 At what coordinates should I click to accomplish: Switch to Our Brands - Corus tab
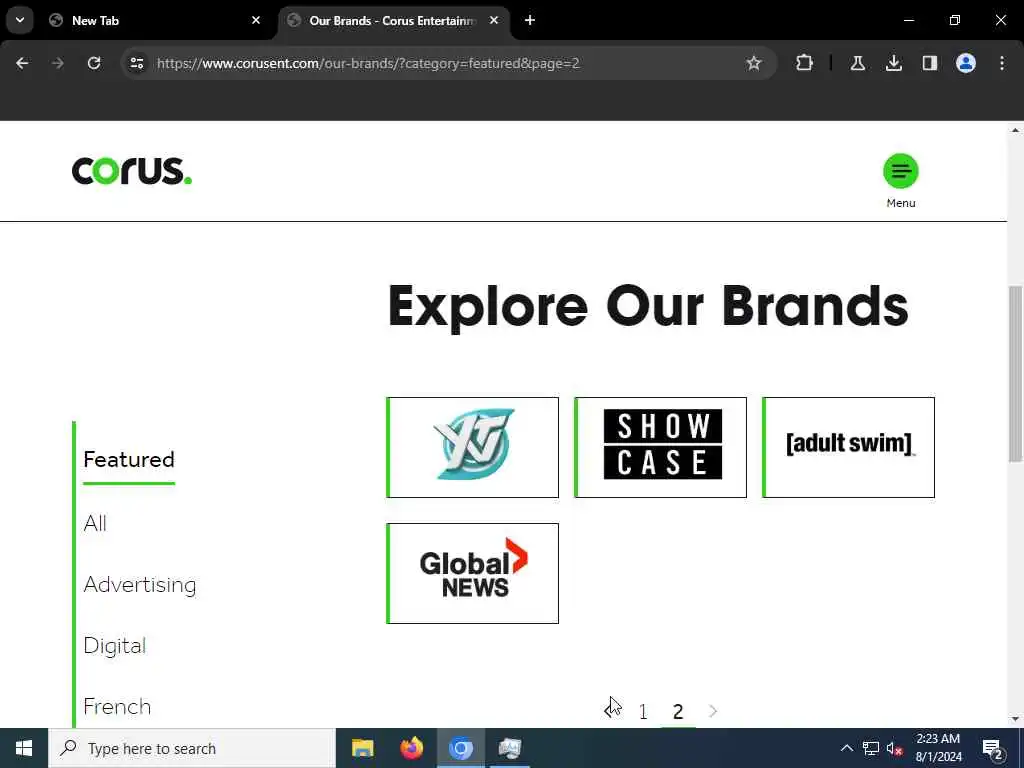392,20
